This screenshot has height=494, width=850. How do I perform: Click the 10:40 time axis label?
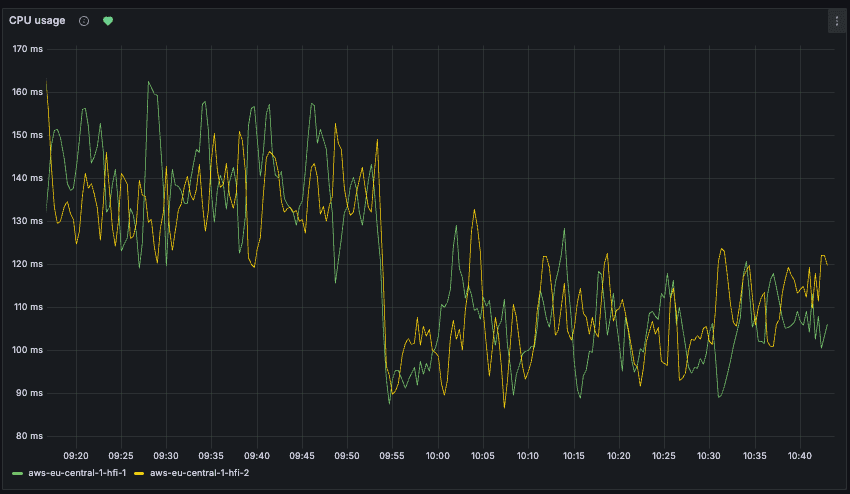pyautogui.click(x=800, y=456)
